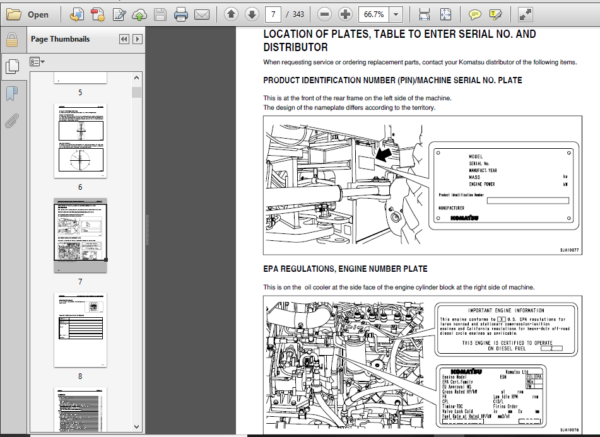This screenshot has width=600, height=437.
Task: Collapse the thumbnails panel with double arrow
Action: [124, 39]
